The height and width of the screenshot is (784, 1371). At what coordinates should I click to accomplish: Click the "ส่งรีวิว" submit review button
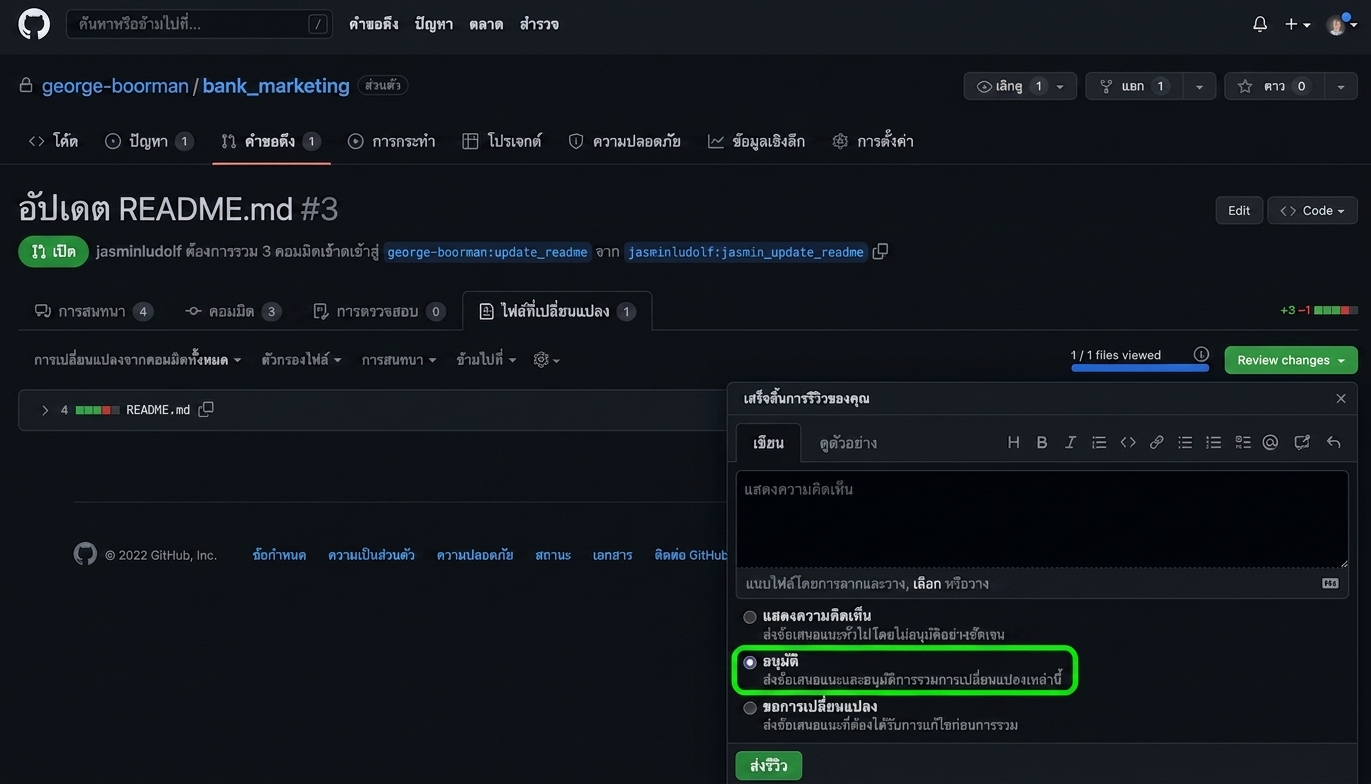(x=769, y=766)
